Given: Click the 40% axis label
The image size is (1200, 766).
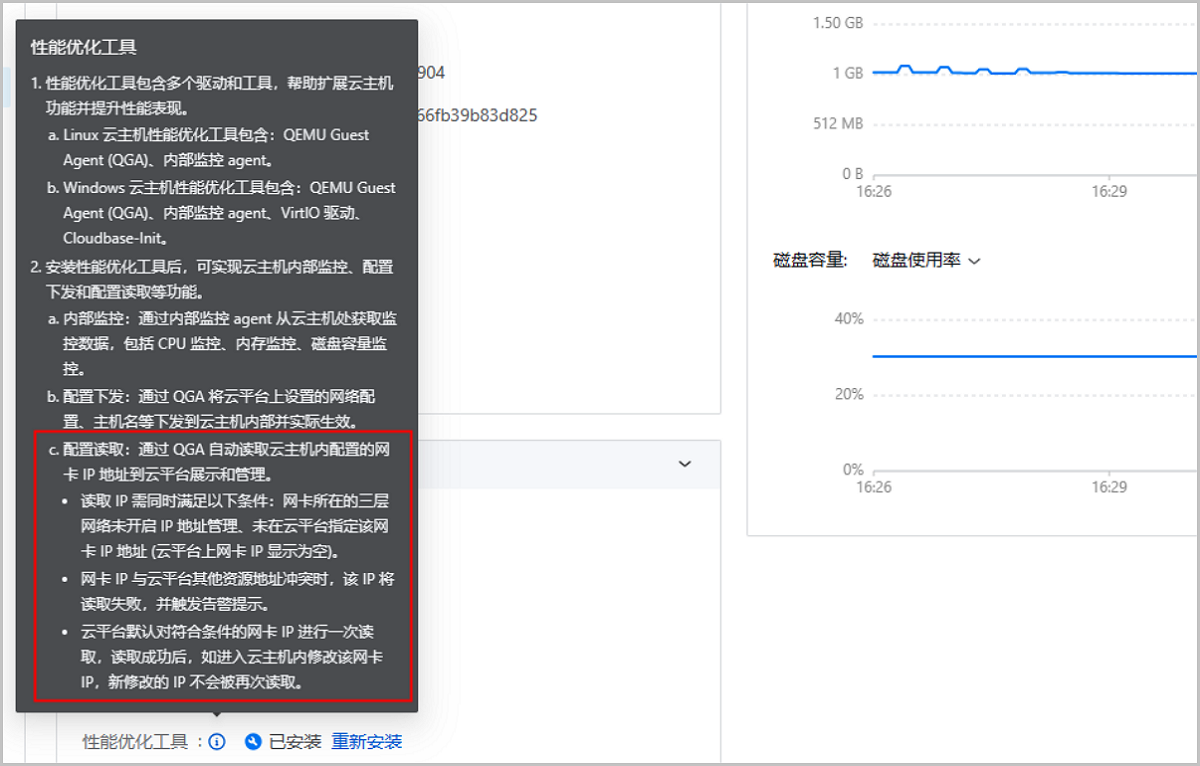Looking at the screenshot, I should (849, 319).
